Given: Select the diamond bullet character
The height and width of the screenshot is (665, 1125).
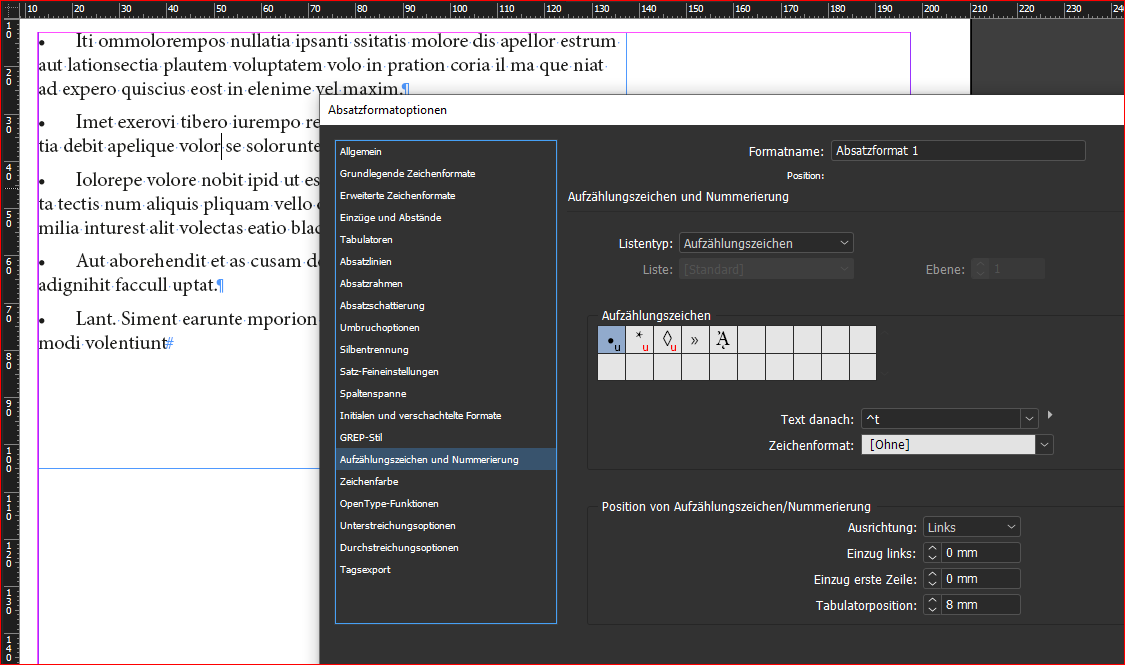Looking at the screenshot, I should tap(666, 340).
